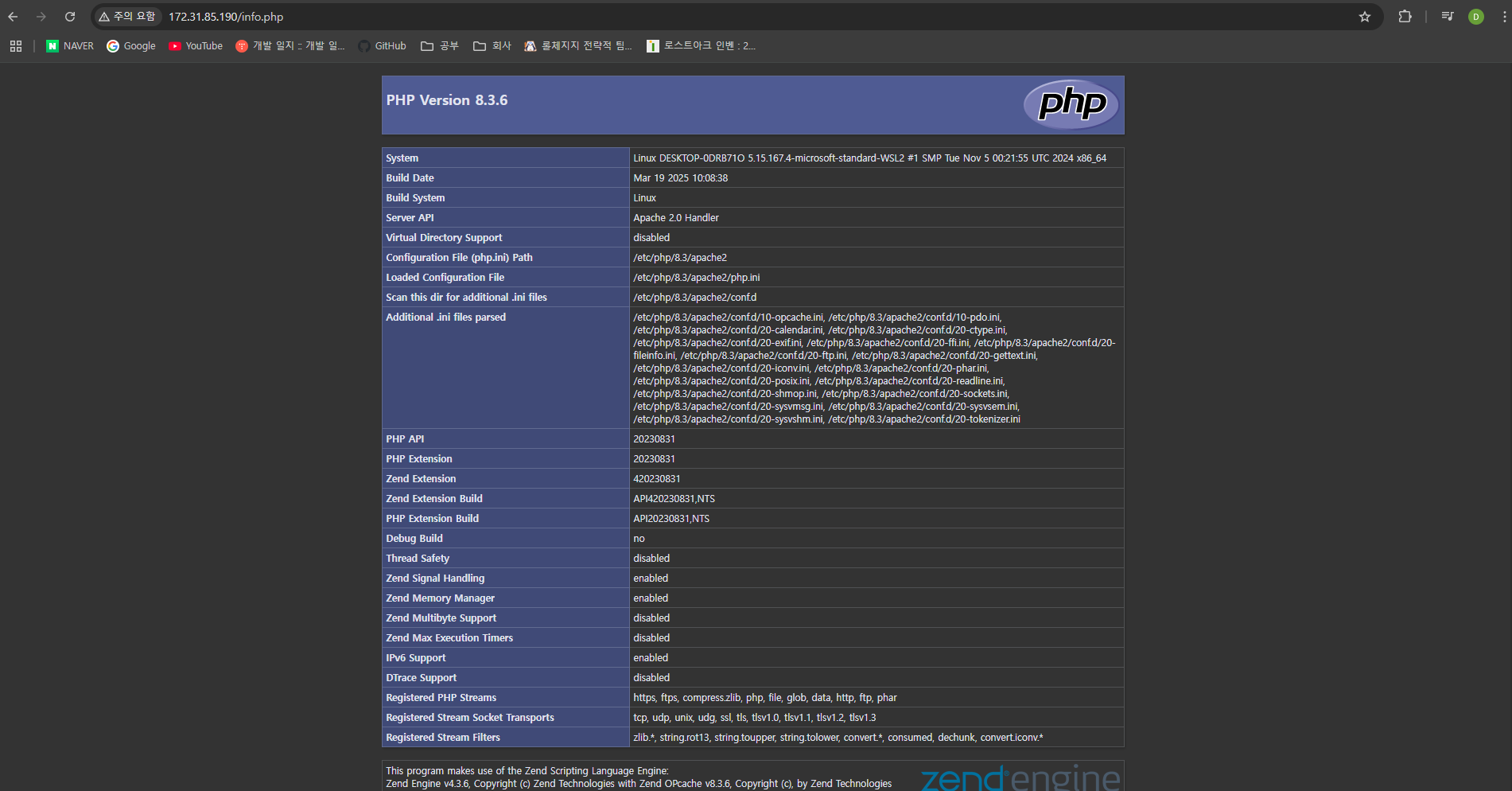Open the GitHub bookmark

382,46
